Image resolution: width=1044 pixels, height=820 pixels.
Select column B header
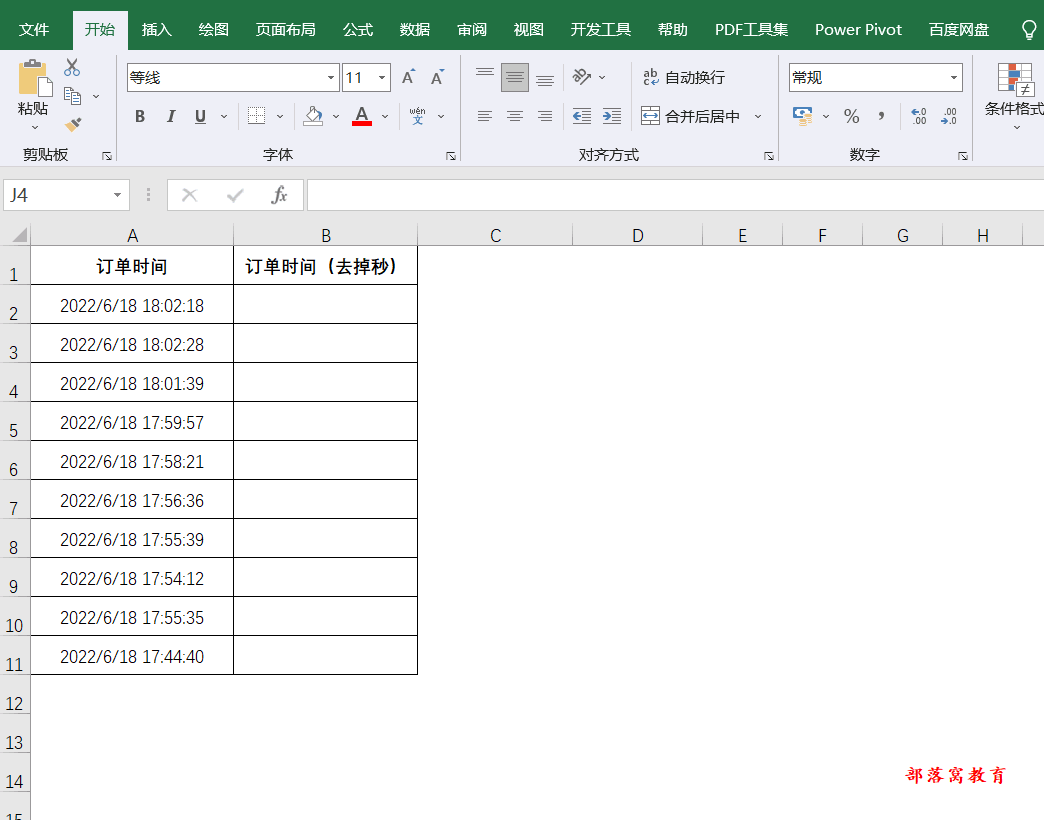[326, 235]
